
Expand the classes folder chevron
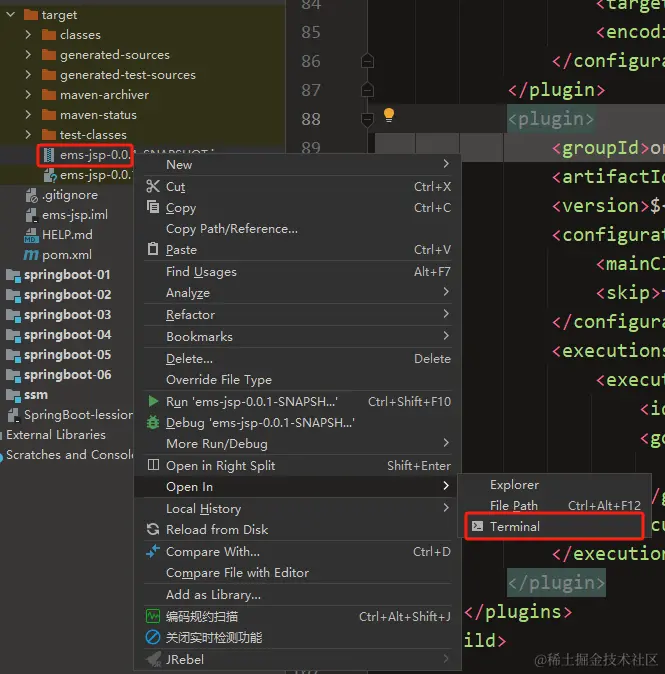[28, 34]
